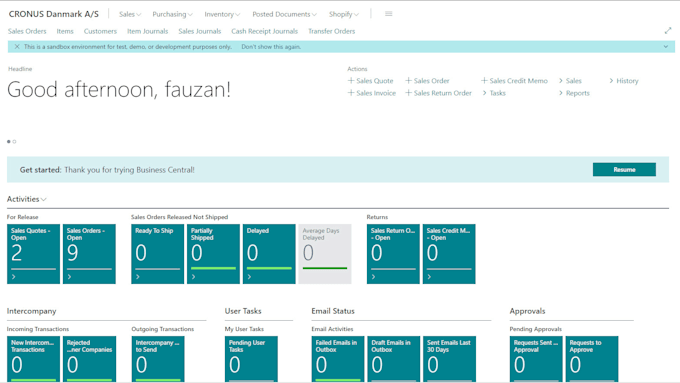
Task: Open New Intercompany Transactions tile
Action: [33, 359]
